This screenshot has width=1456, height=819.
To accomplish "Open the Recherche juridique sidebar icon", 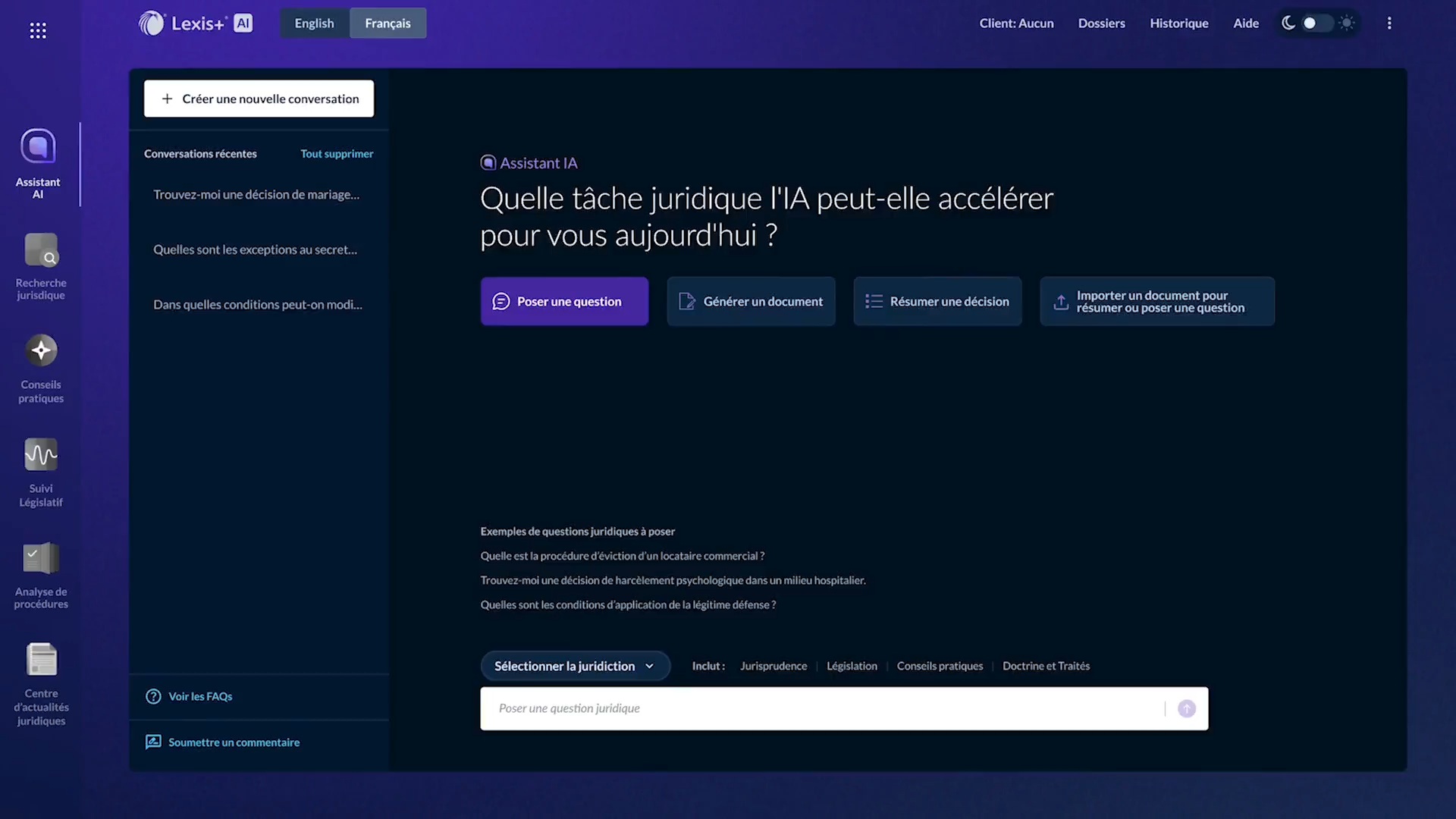I will click(41, 250).
